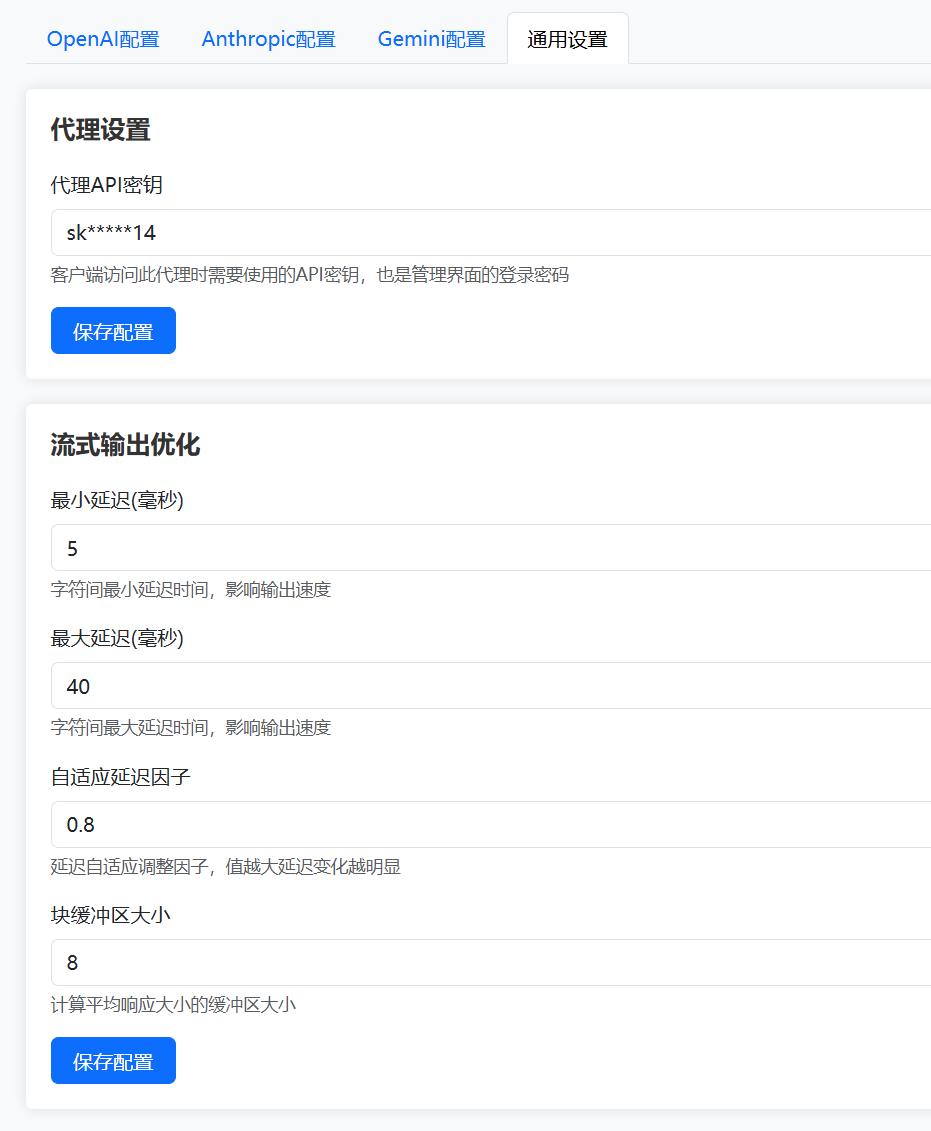
Task: Select the Gemini配置 tab
Action: click(431, 39)
